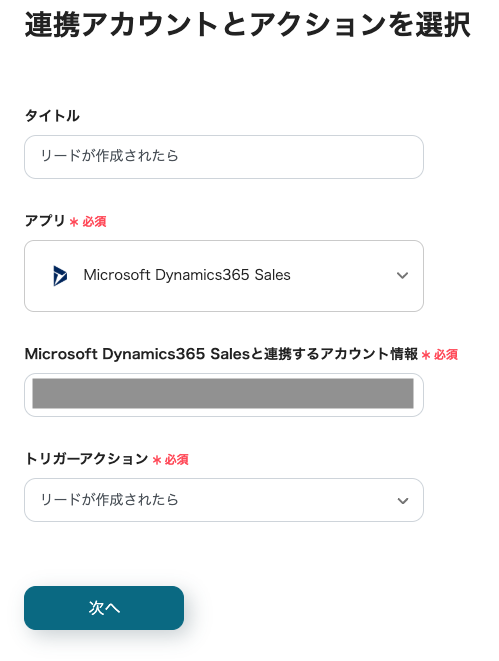Image resolution: width=499 pixels, height=661 pixels.
Task: Click the トリガーアクション field label
Action: point(86,459)
